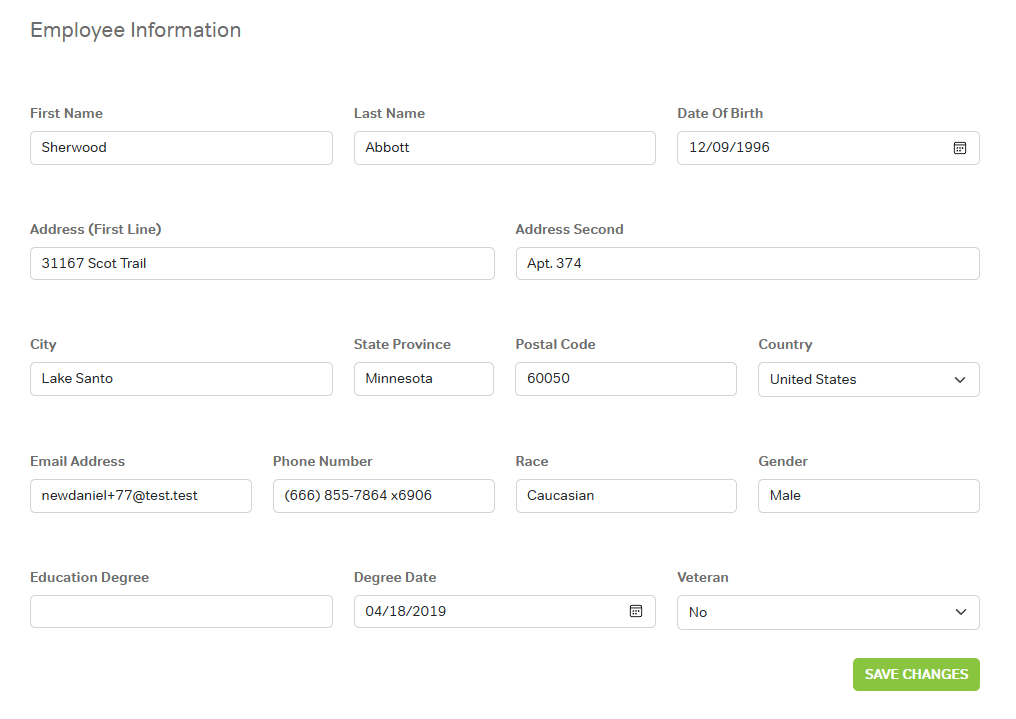Screen dimensions: 1016x719
Task: Focus the City input field
Action: 181,379
